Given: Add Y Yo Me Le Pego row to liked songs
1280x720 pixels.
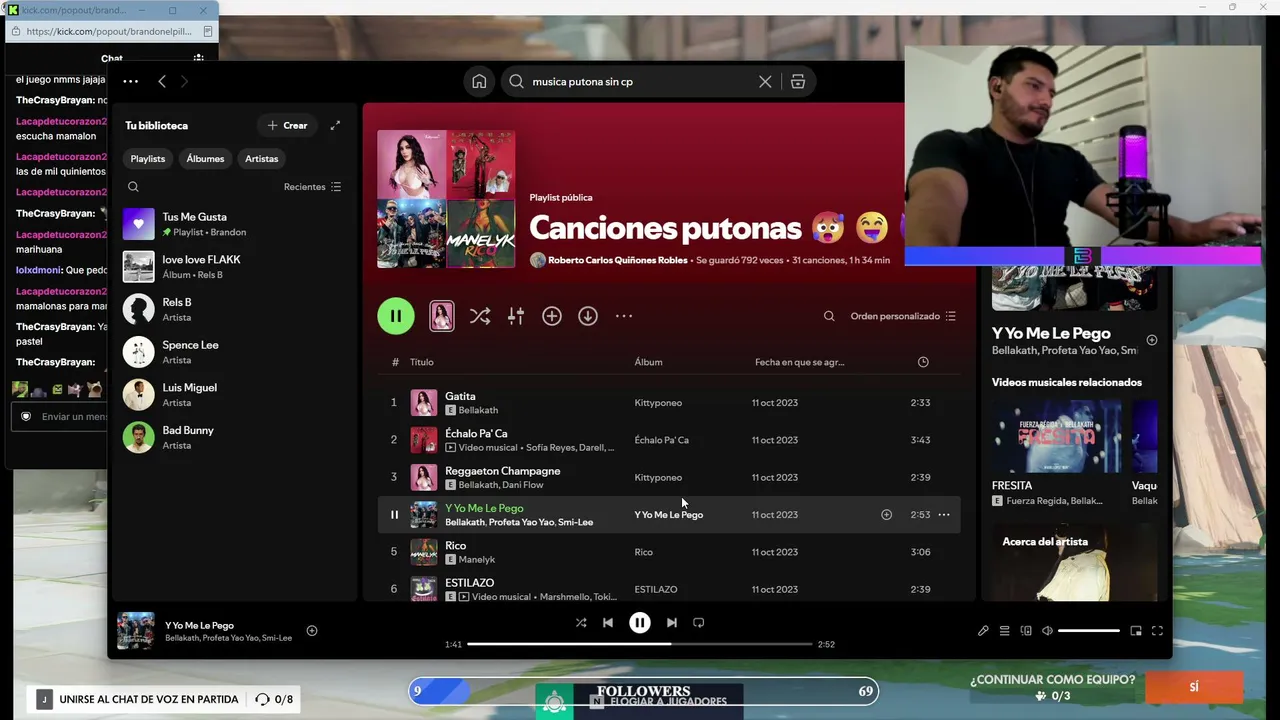Looking at the screenshot, I should [886, 515].
